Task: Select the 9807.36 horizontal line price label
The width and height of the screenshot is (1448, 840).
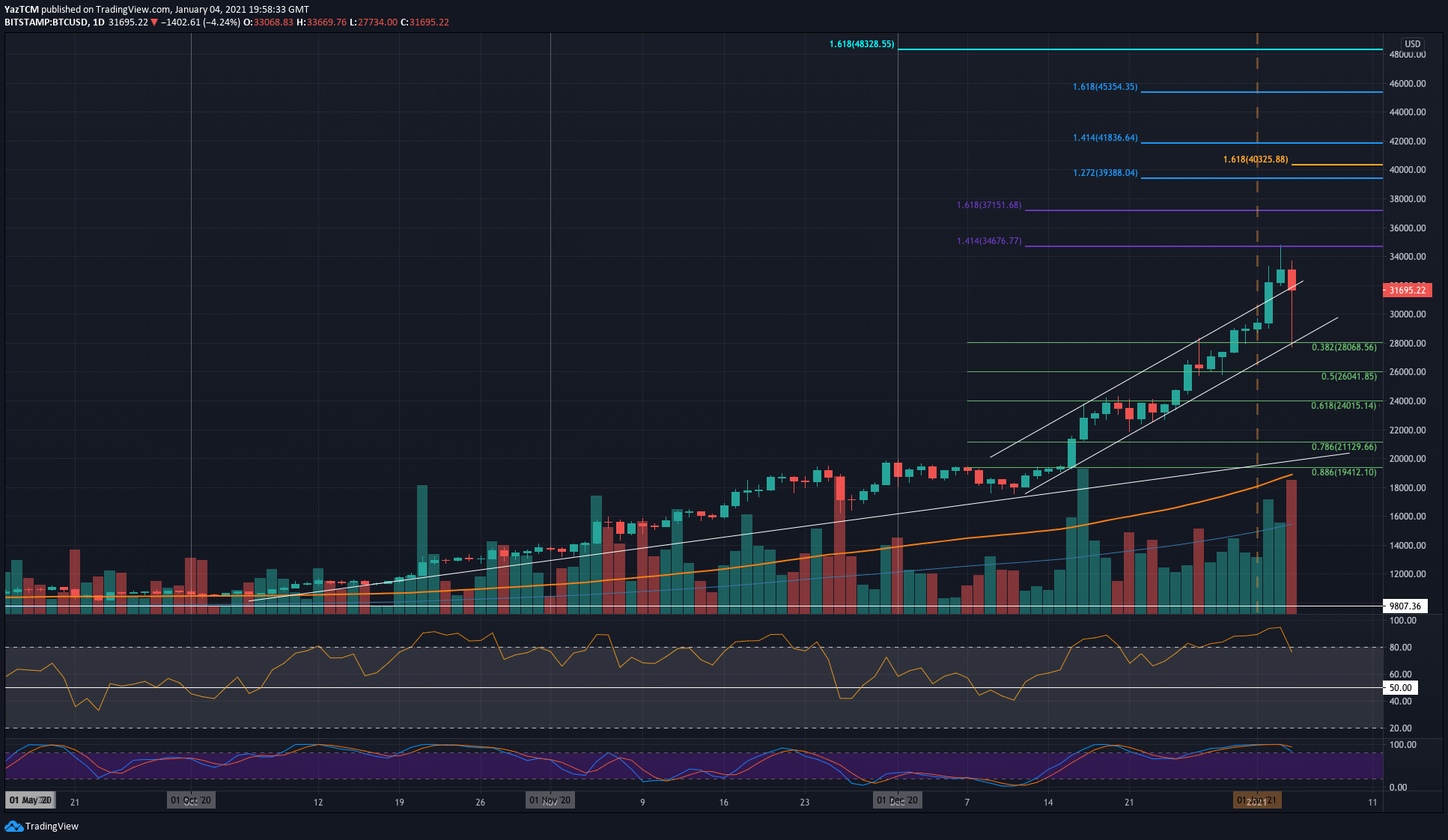Action: (x=1405, y=606)
